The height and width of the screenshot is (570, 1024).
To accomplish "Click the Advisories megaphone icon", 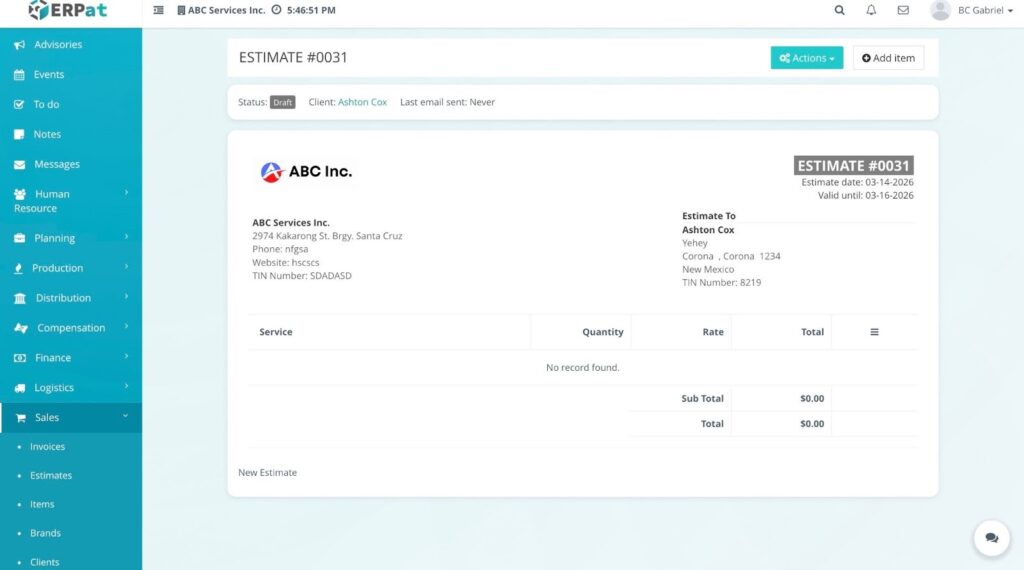I will [20, 45].
